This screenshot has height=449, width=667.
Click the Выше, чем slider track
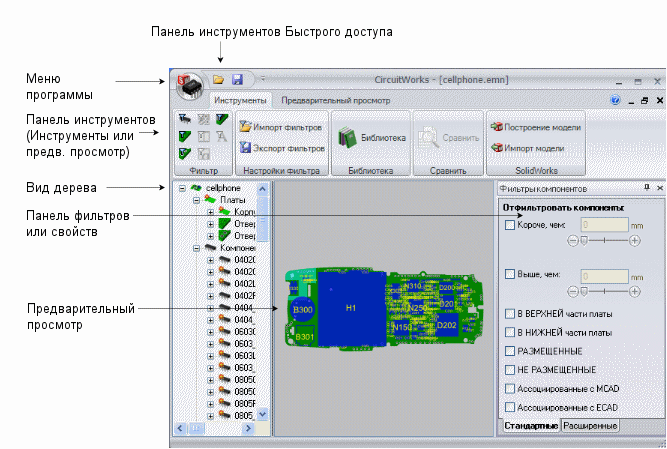604,291
